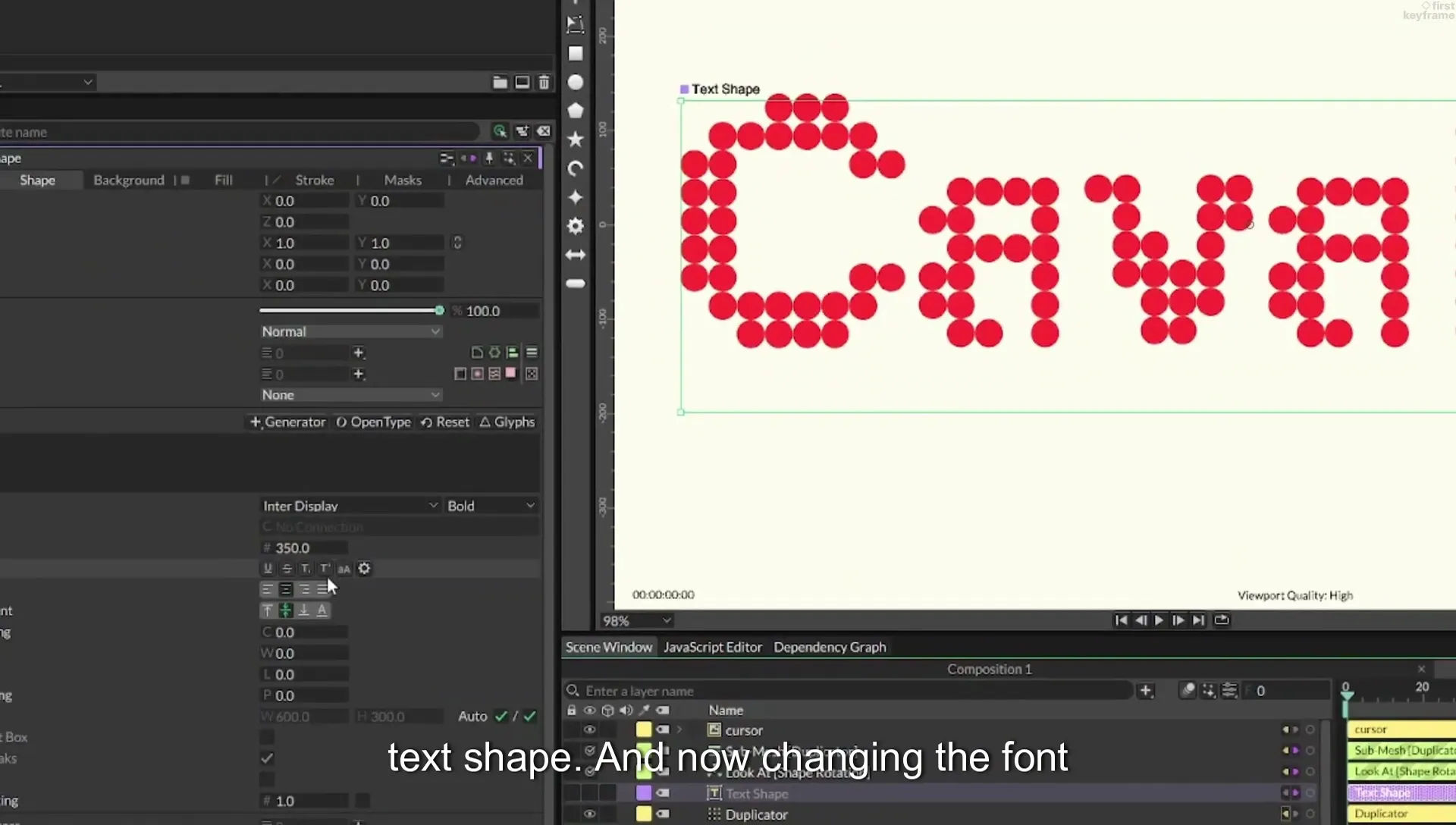
Task: Select the four-point star tool
Action: point(576,197)
